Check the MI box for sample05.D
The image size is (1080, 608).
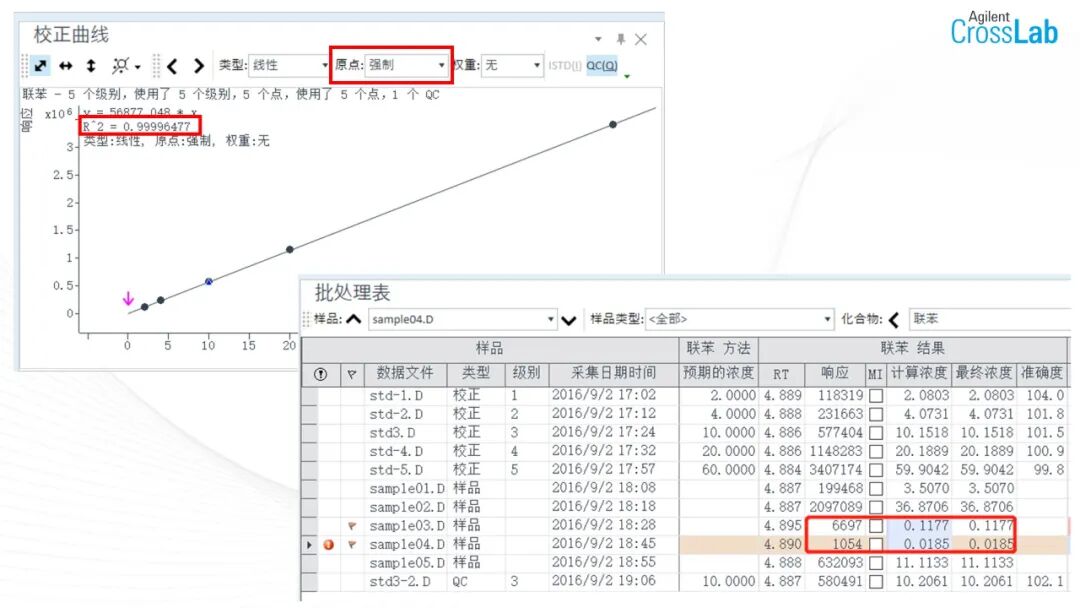pyautogui.click(x=876, y=563)
